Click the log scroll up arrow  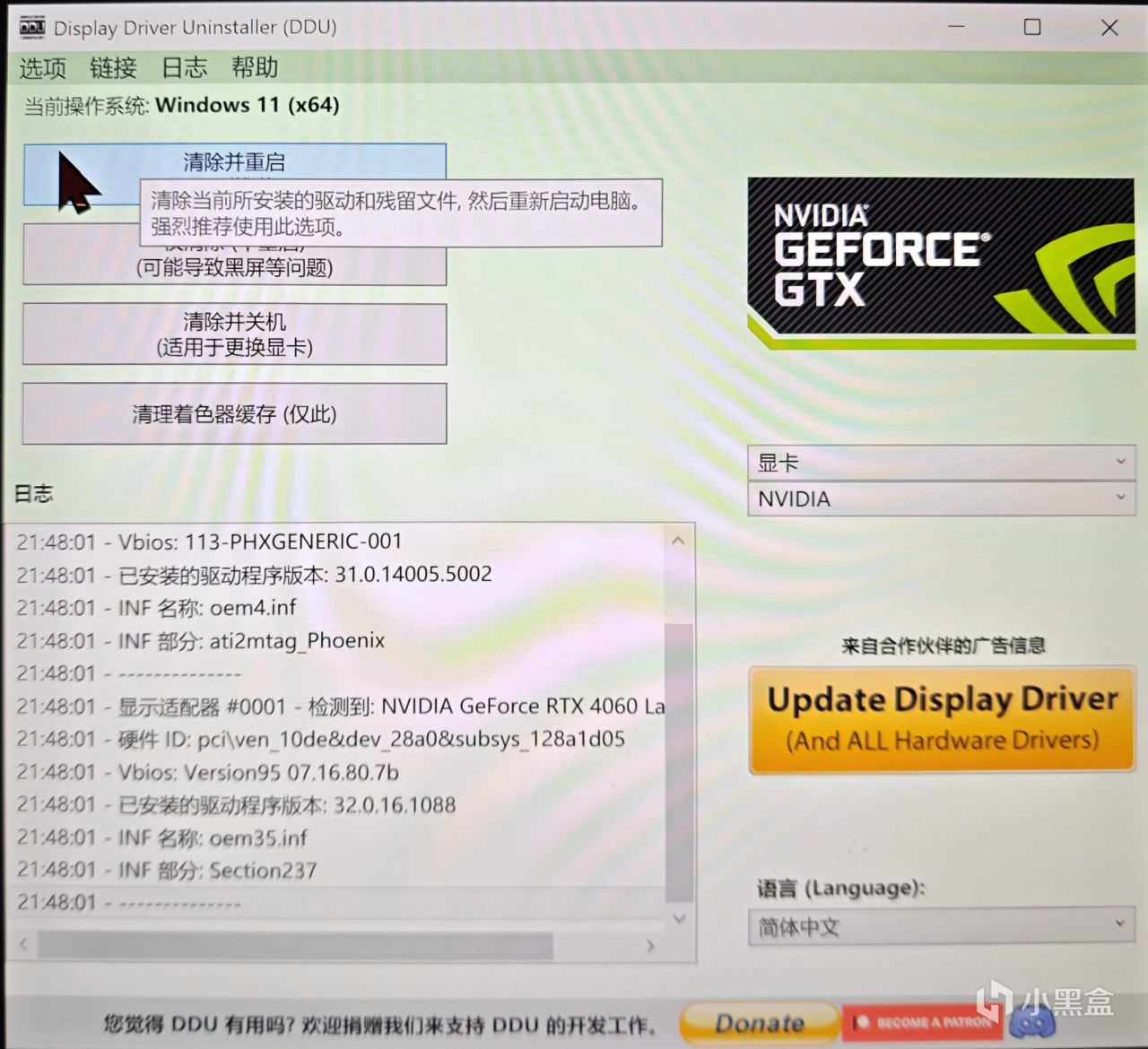coord(678,541)
